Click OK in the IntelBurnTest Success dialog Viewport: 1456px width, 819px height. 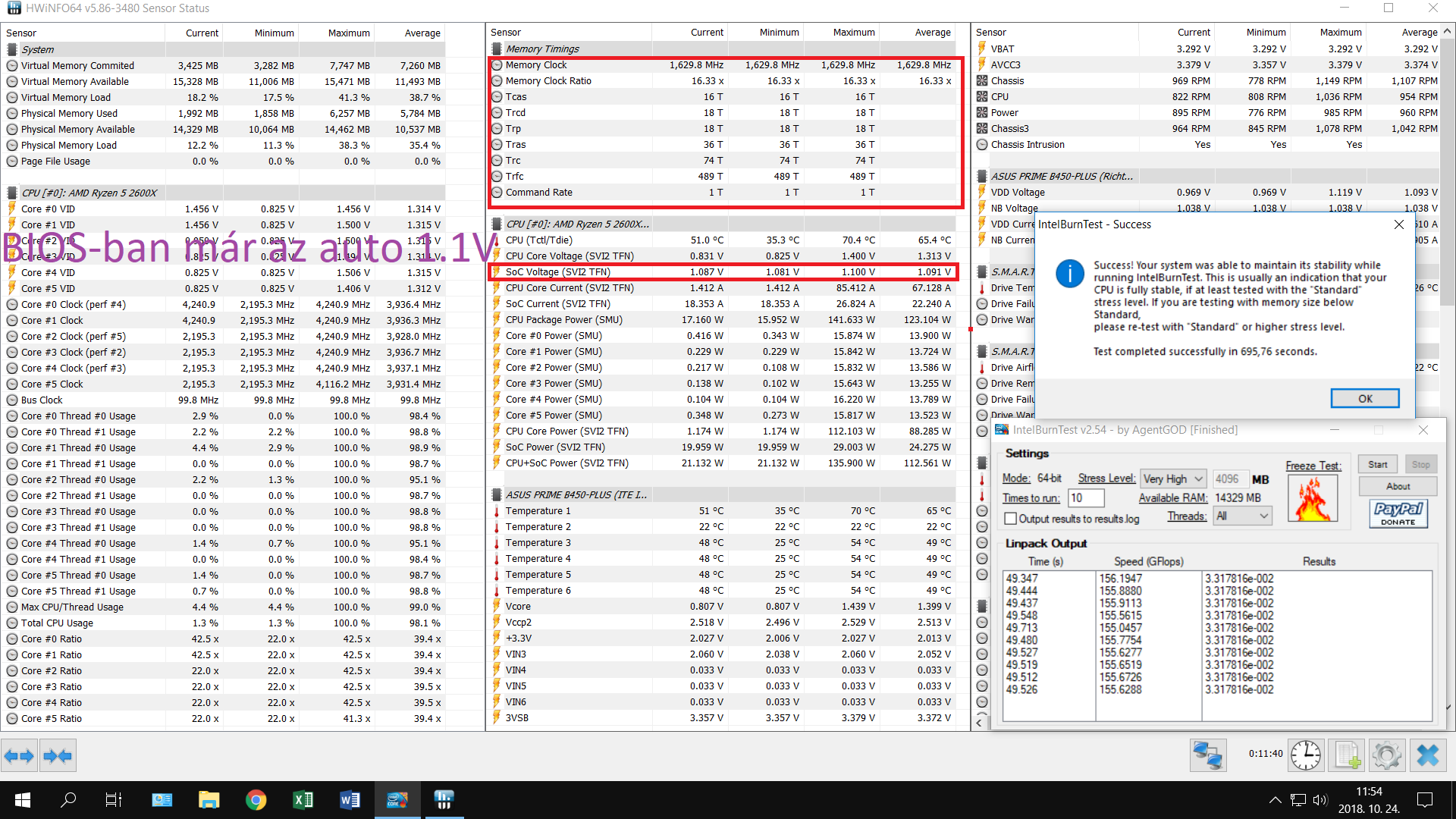point(1365,398)
